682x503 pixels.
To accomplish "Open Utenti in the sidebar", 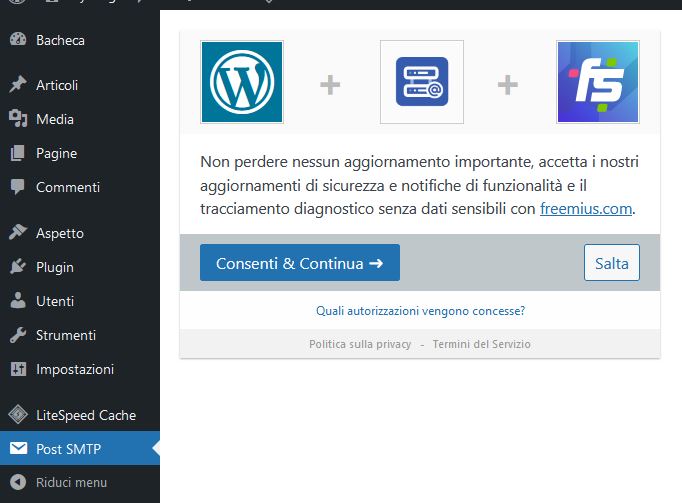I will 80,301.
